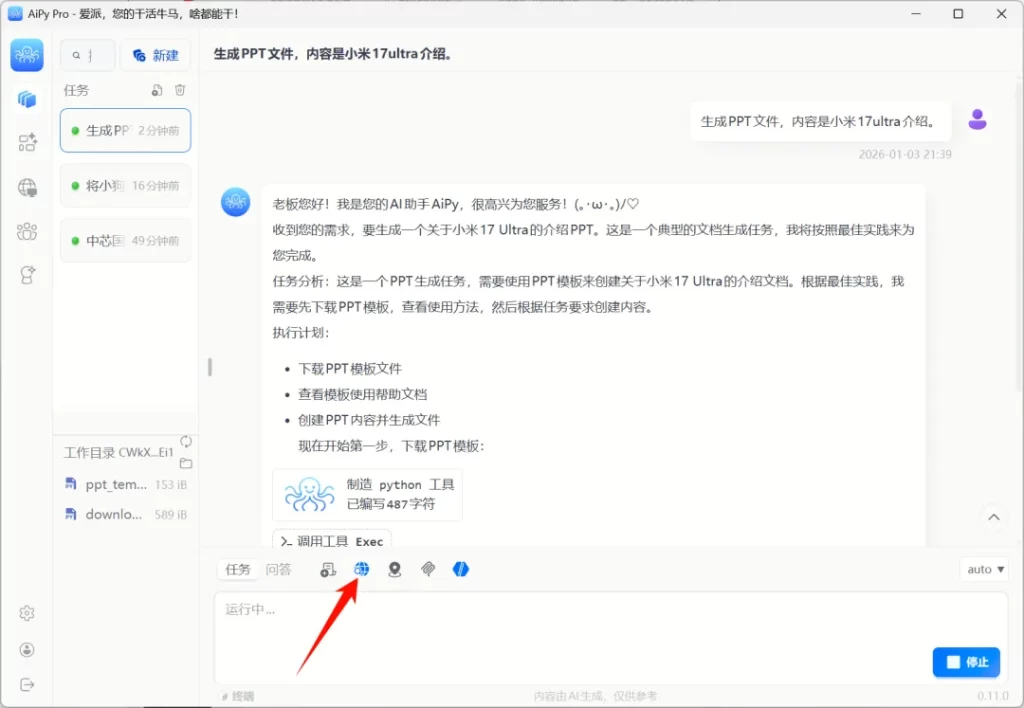Click the task search field
Screen dimensions: 1024x708
coord(88,55)
